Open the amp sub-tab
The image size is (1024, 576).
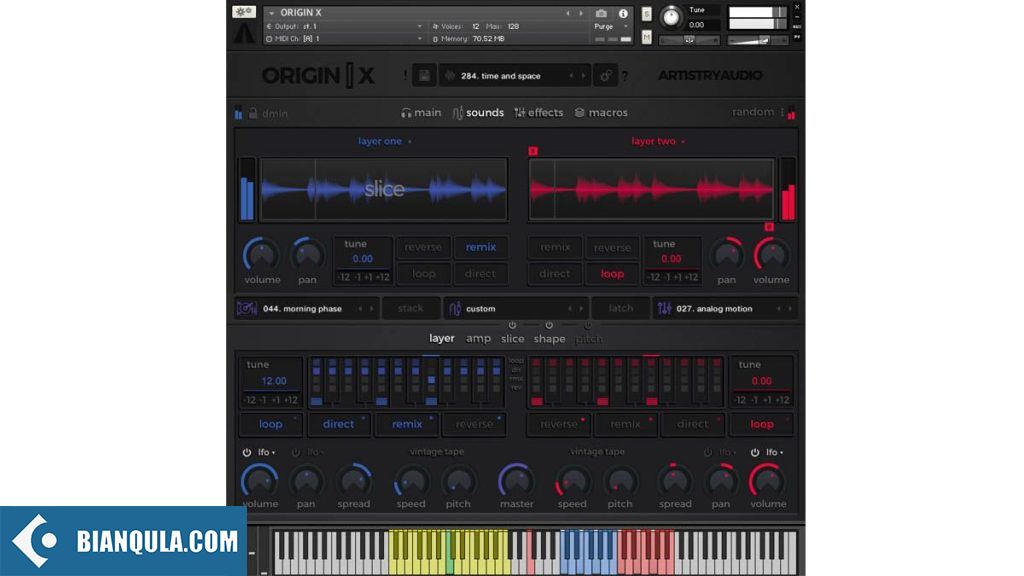(478, 338)
